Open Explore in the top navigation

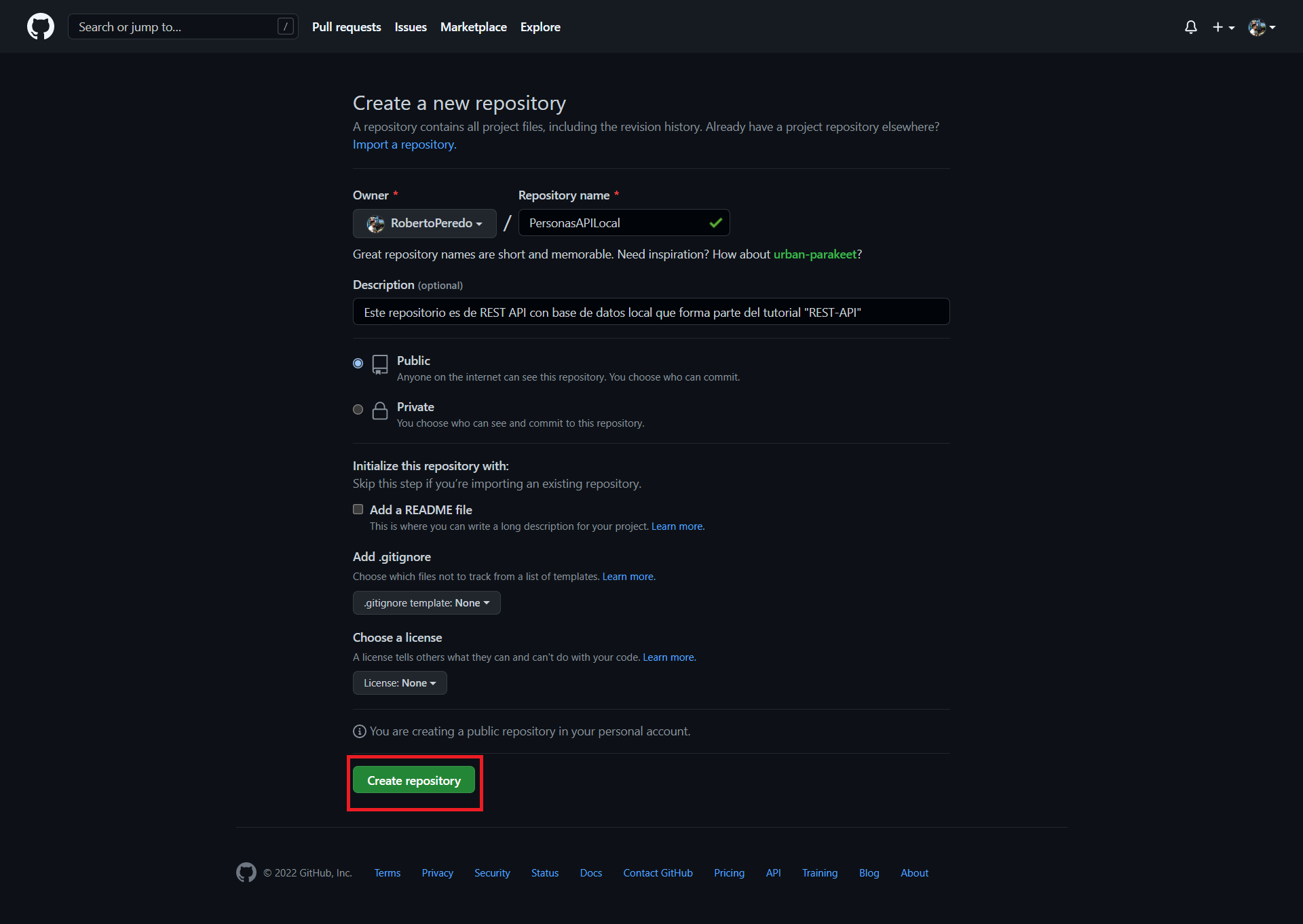pyautogui.click(x=540, y=27)
